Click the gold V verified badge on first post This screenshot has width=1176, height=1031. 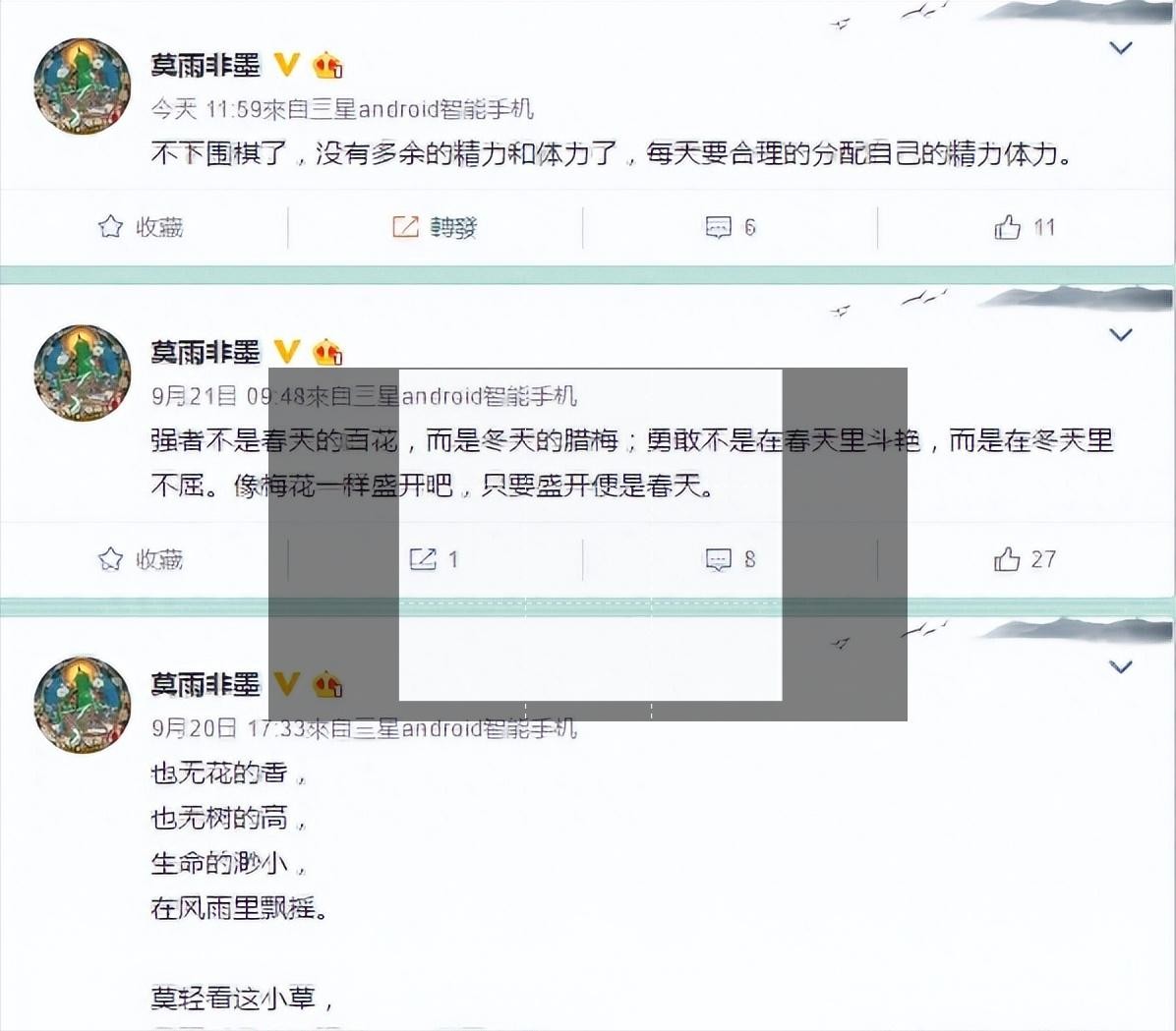point(286,65)
